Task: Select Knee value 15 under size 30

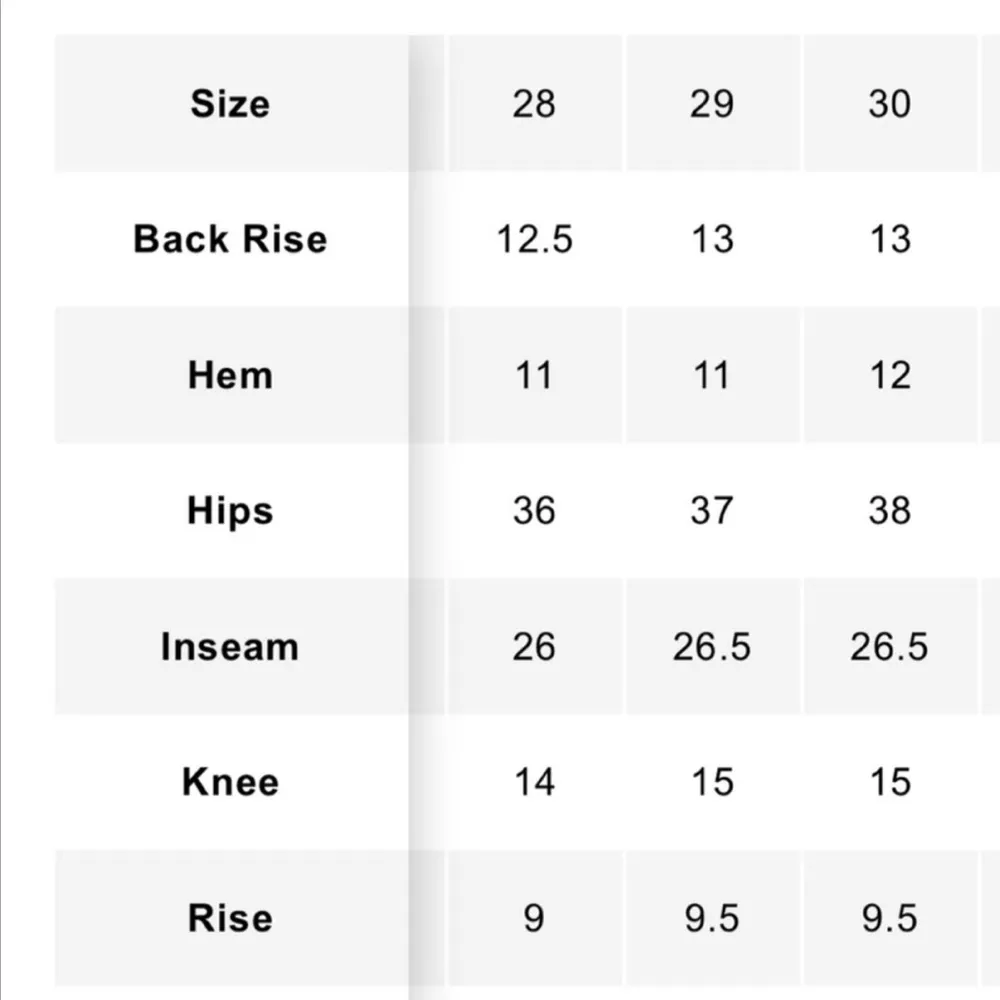Action: [x=889, y=782]
